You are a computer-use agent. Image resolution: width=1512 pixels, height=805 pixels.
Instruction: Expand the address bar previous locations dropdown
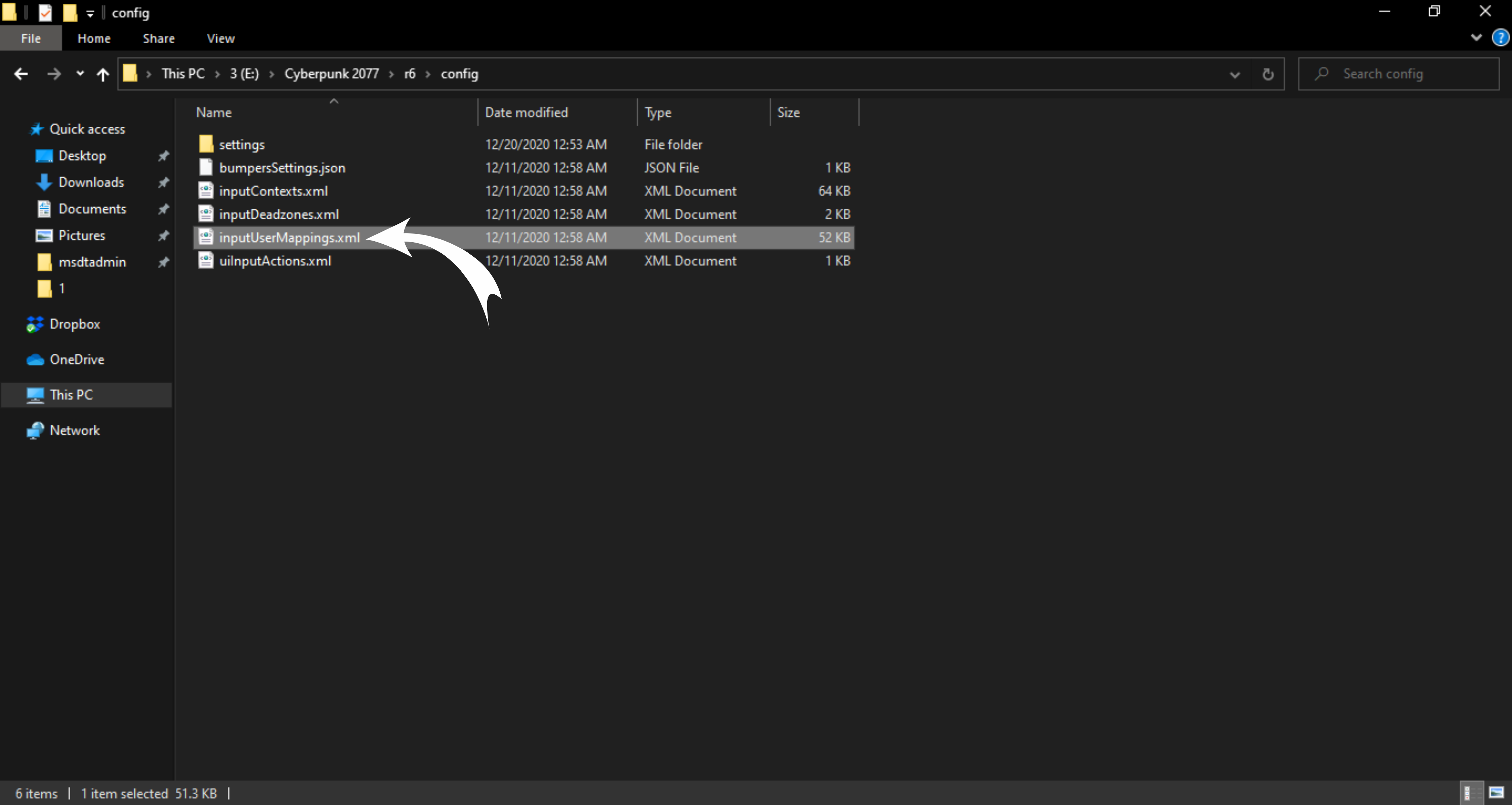pyautogui.click(x=1234, y=75)
